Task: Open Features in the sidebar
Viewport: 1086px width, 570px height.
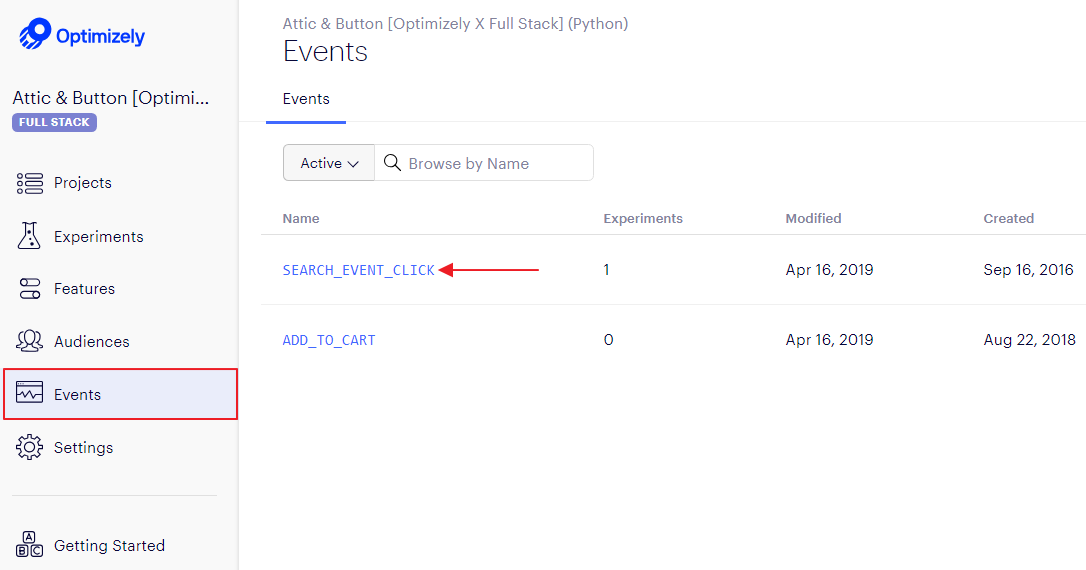Action: point(84,289)
